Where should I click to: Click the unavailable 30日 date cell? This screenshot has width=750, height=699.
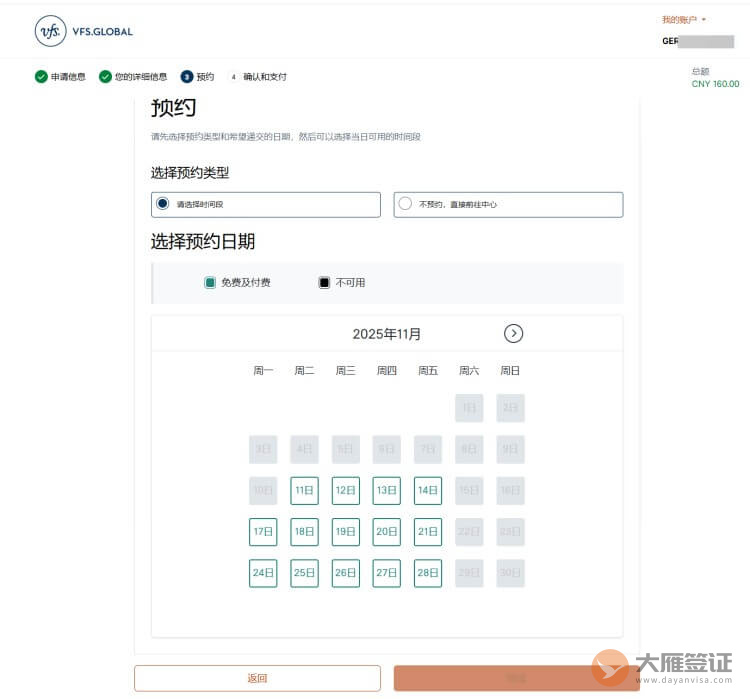(x=510, y=573)
